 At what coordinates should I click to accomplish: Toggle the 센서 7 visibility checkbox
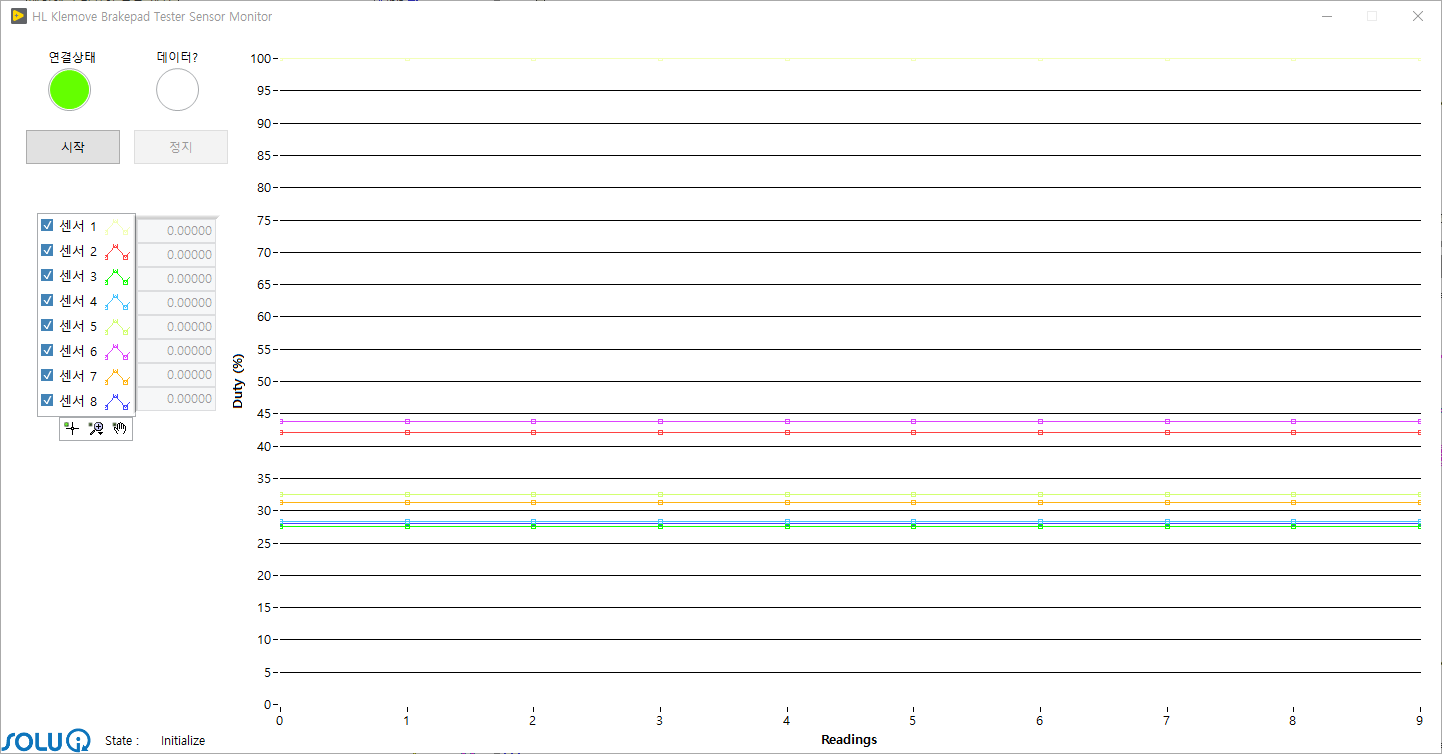pyautogui.click(x=47, y=375)
